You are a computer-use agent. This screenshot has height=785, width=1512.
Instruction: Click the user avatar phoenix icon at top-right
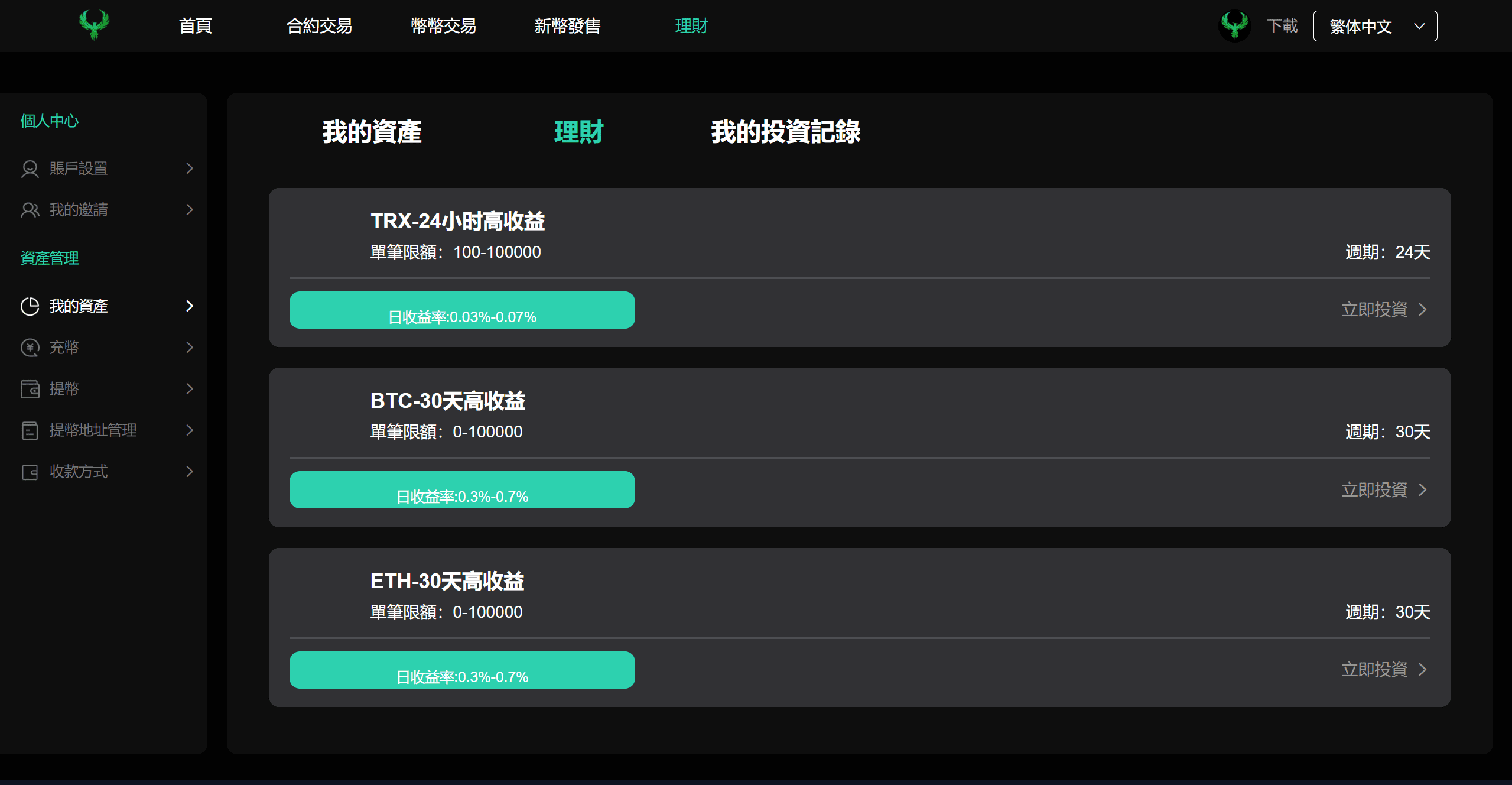[x=1235, y=25]
